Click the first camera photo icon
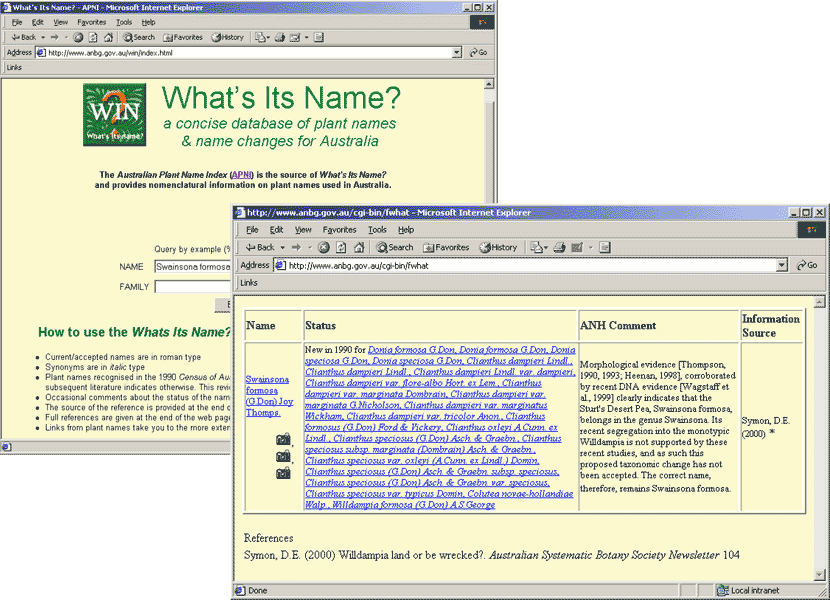830x600 pixels. (283, 438)
